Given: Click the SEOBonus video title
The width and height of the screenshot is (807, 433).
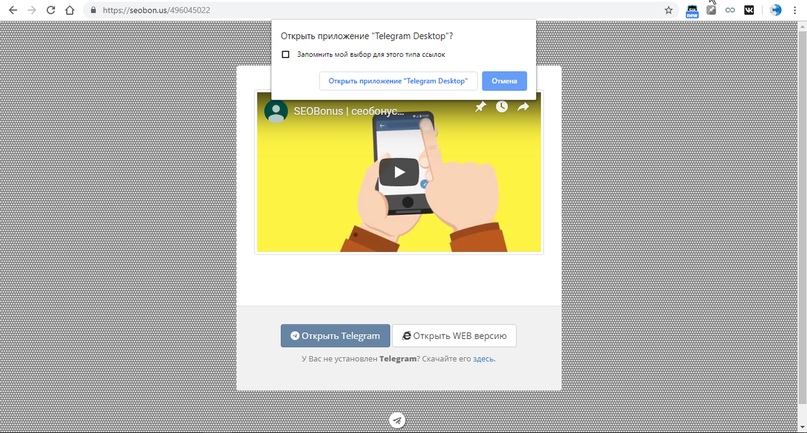Looking at the screenshot, I should (x=348, y=111).
